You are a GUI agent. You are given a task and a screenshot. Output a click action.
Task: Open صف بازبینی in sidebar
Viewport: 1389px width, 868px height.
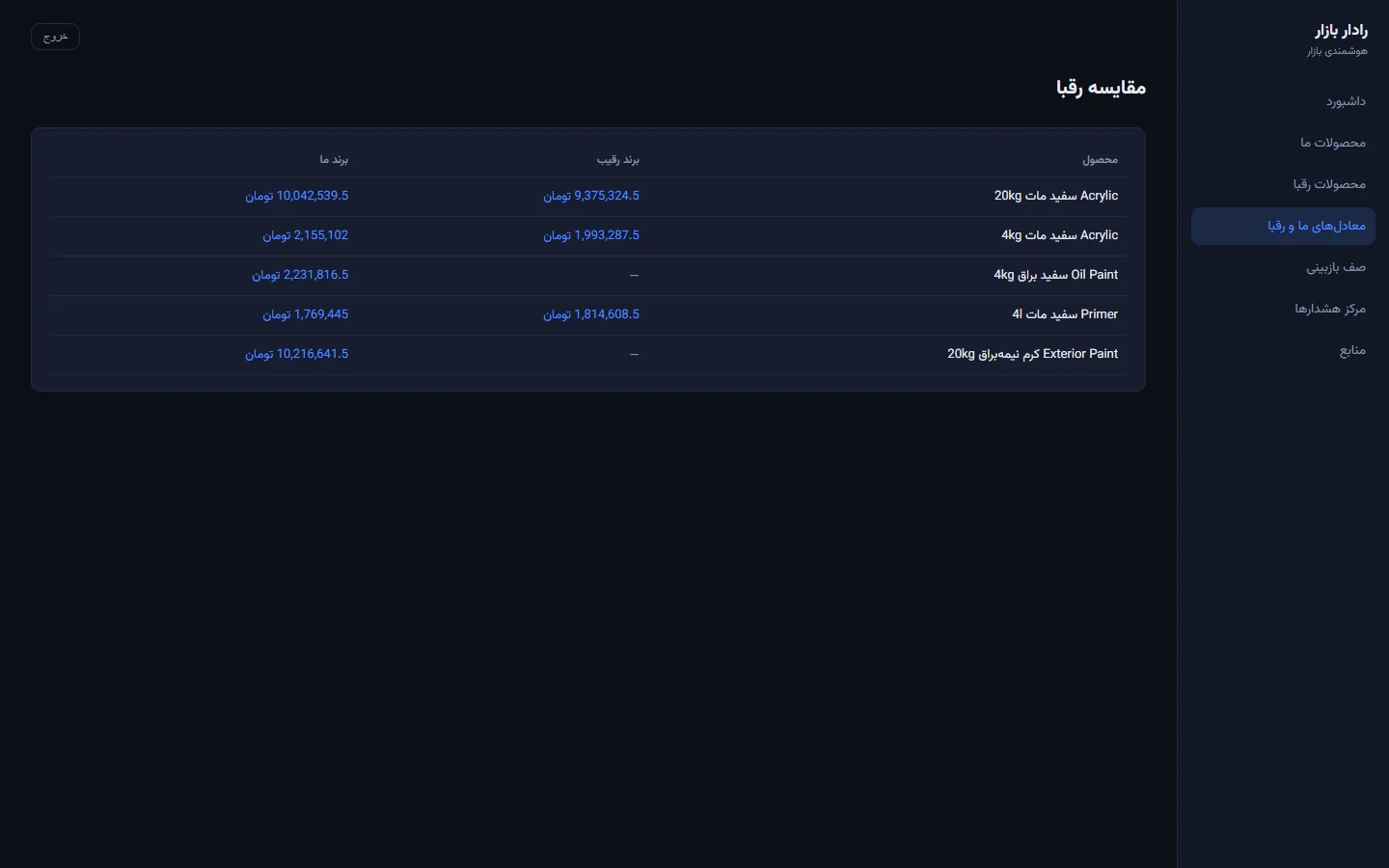(x=1283, y=267)
